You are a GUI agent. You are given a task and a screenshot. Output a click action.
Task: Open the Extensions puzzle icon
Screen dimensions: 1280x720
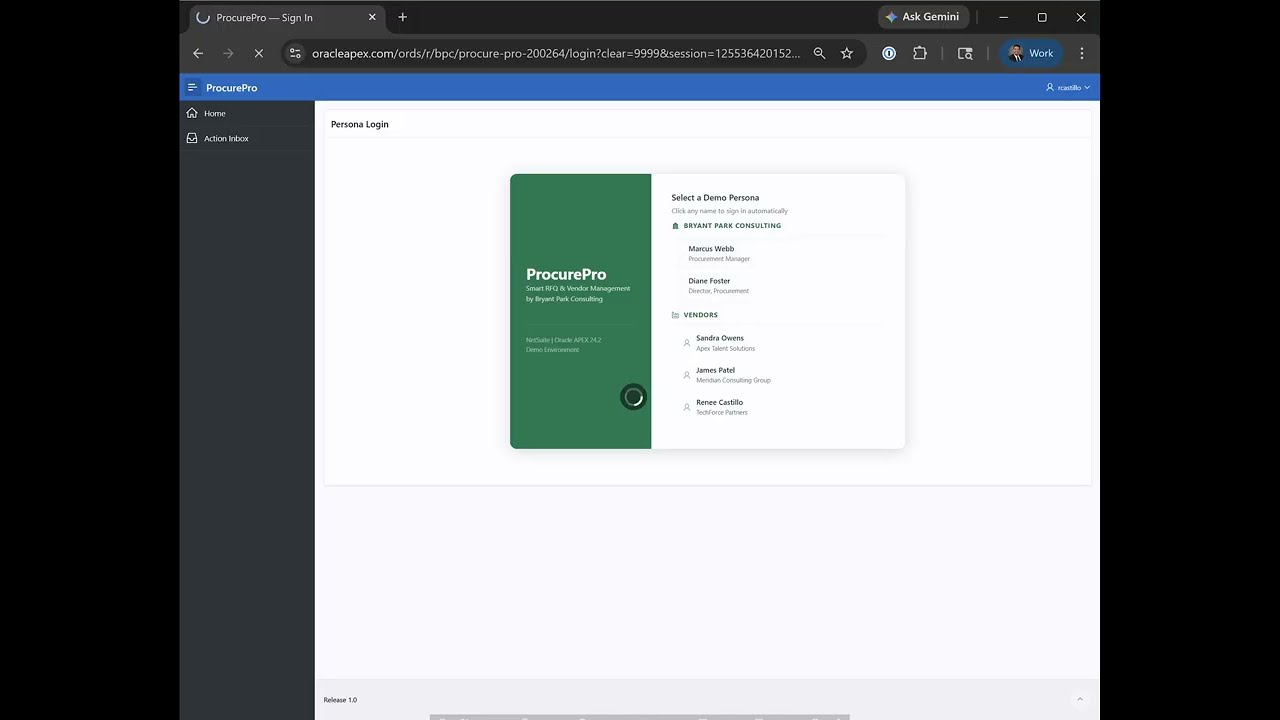coord(920,53)
